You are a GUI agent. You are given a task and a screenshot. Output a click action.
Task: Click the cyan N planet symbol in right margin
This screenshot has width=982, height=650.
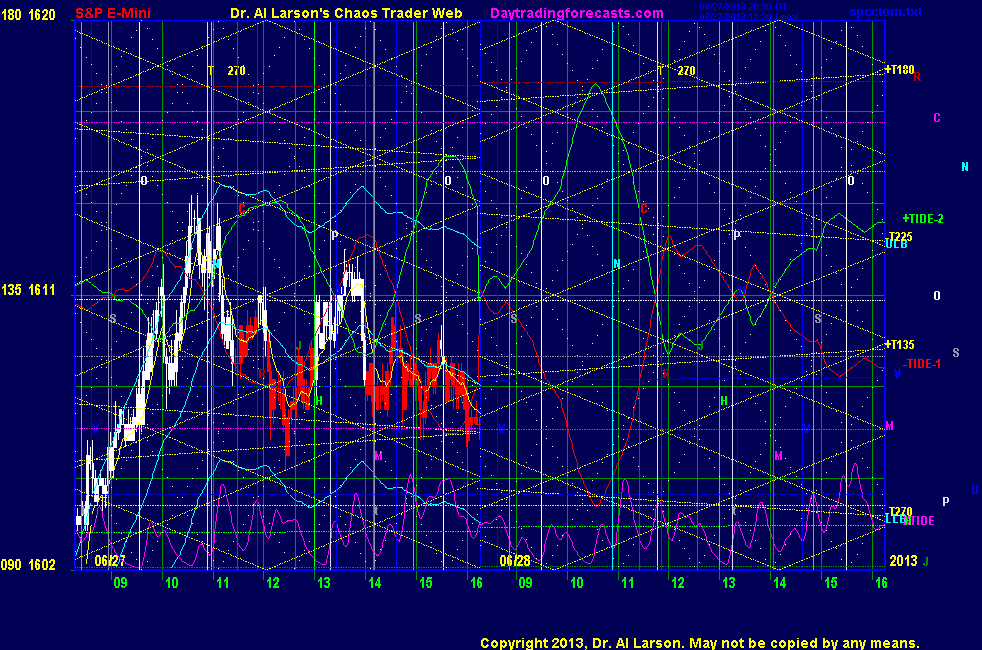965,167
